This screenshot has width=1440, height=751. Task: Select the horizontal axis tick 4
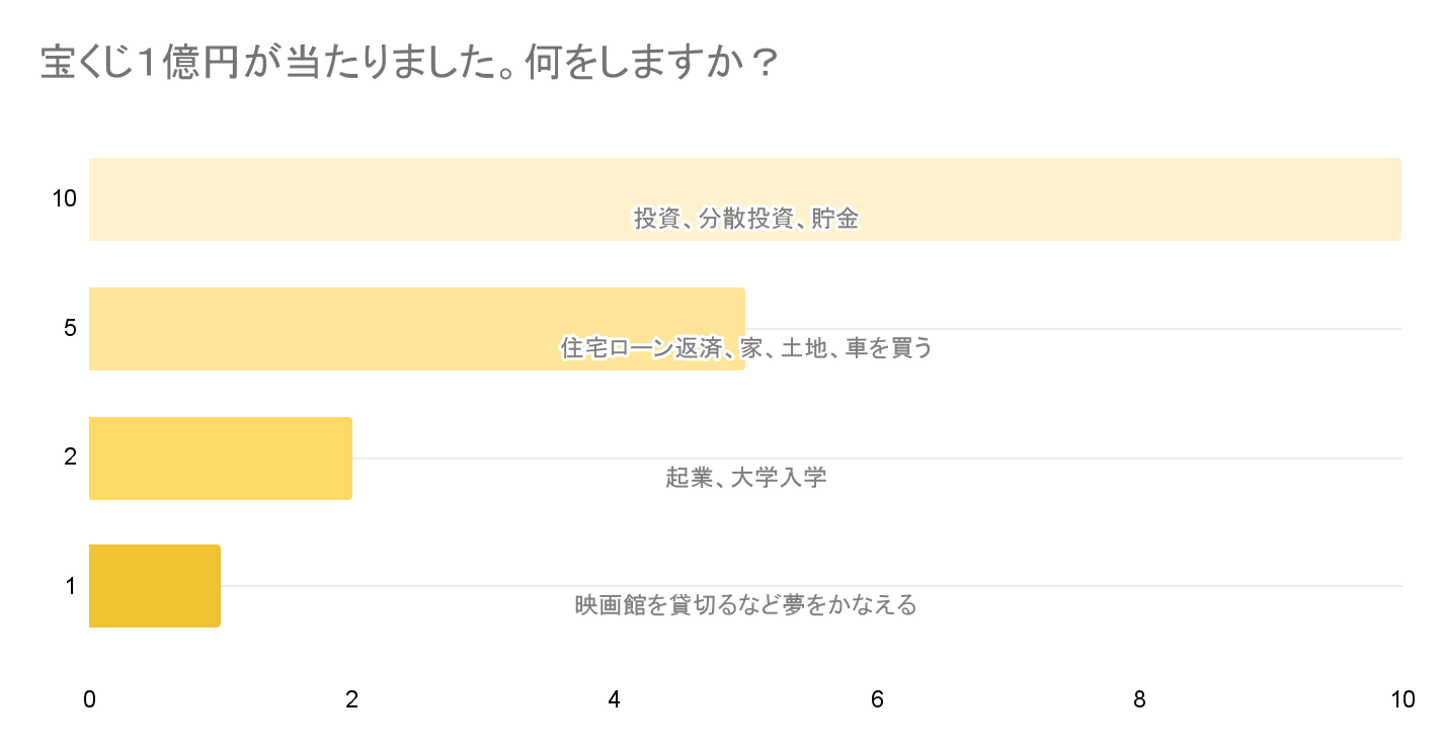click(x=614, y=700)
